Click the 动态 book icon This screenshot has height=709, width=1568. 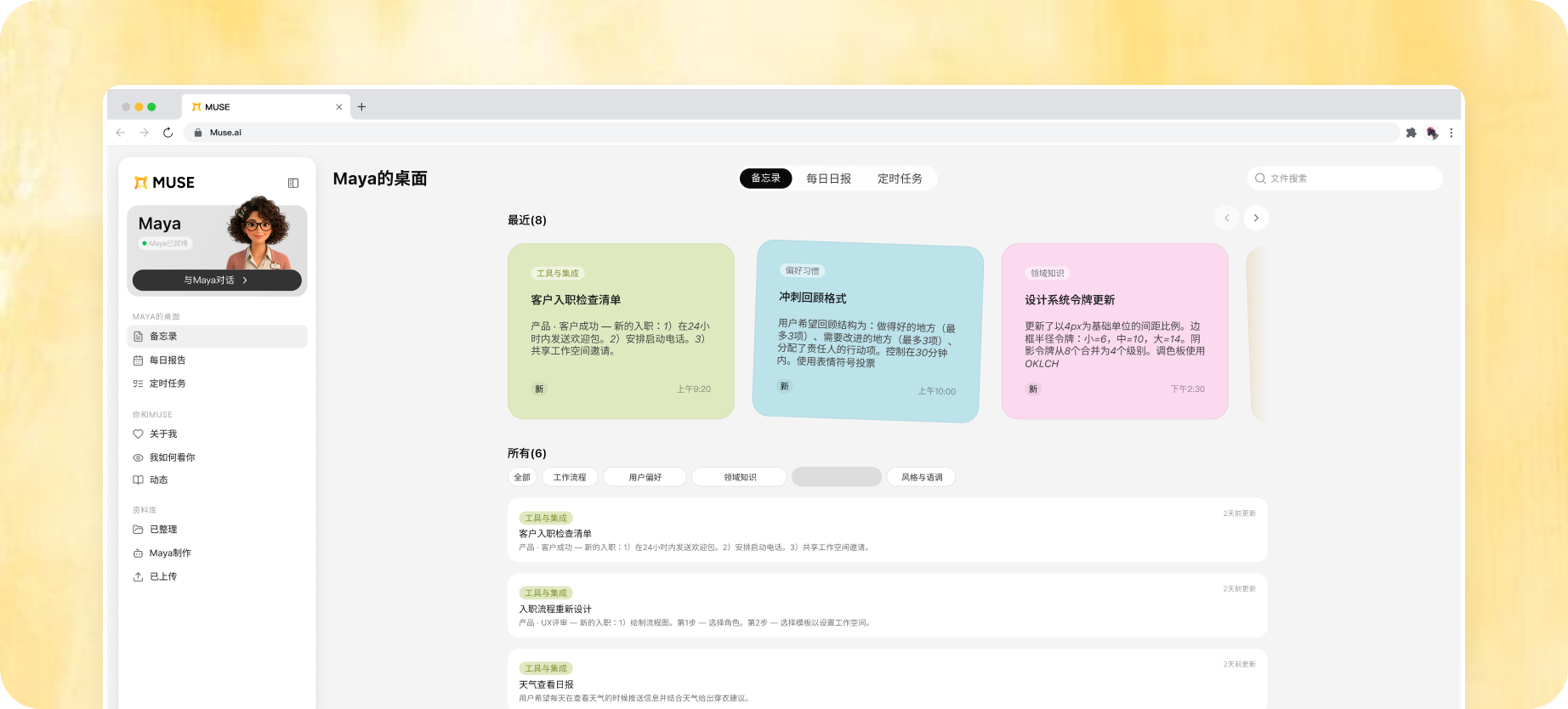click(x=138, y=480)
